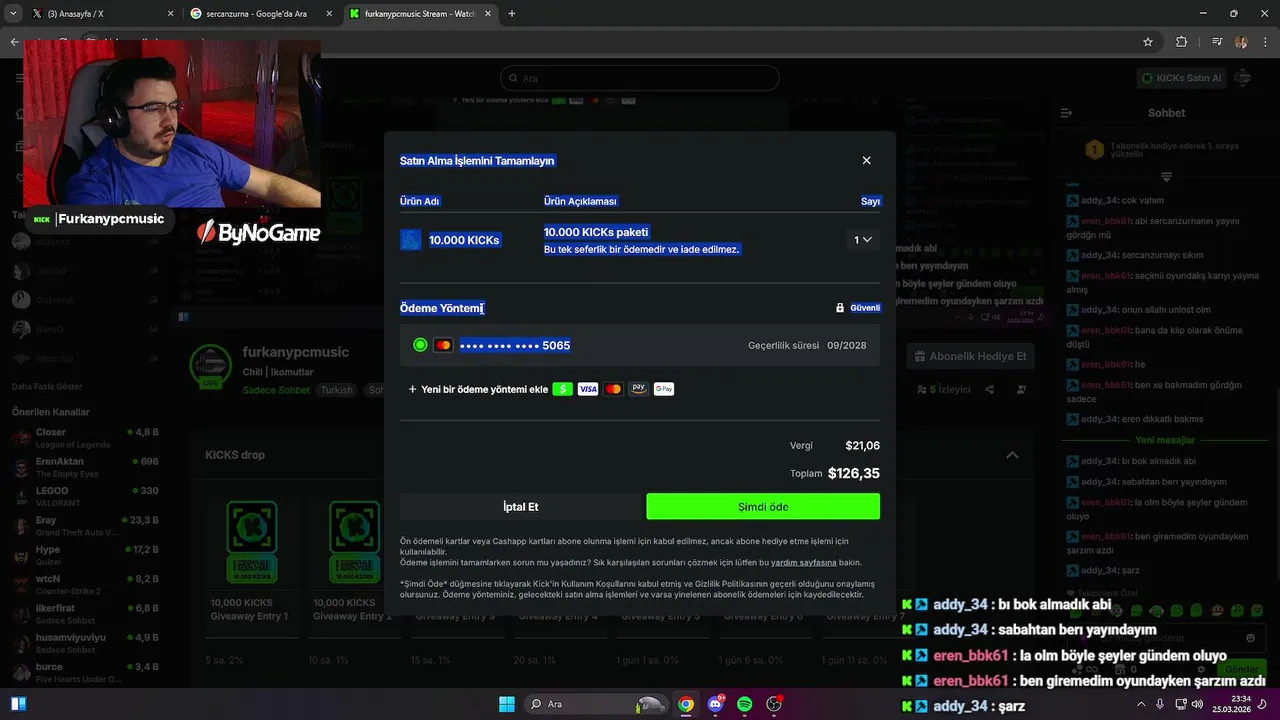The image size is (1280, 720).
Task: Open the wtcN recommended channel
Action: (x=85, y=584)
